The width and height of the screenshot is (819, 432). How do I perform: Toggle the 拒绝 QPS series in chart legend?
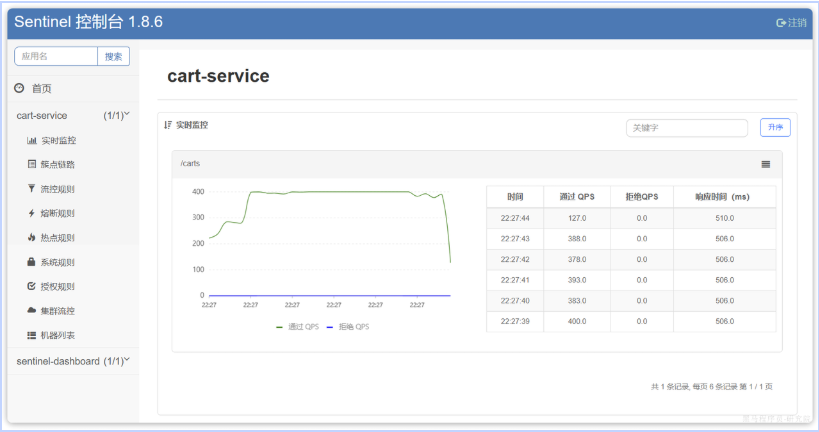point(348,327)
